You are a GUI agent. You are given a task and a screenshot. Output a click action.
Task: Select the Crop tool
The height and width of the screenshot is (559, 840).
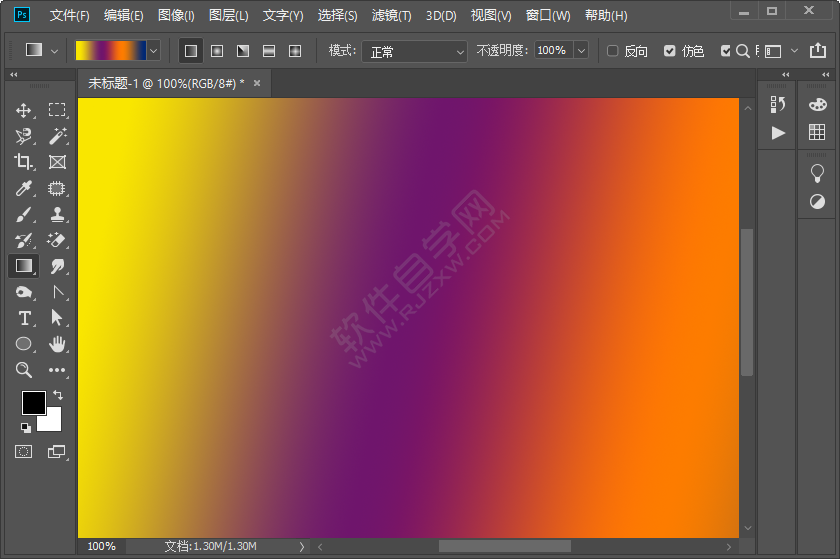pos(24,162)
